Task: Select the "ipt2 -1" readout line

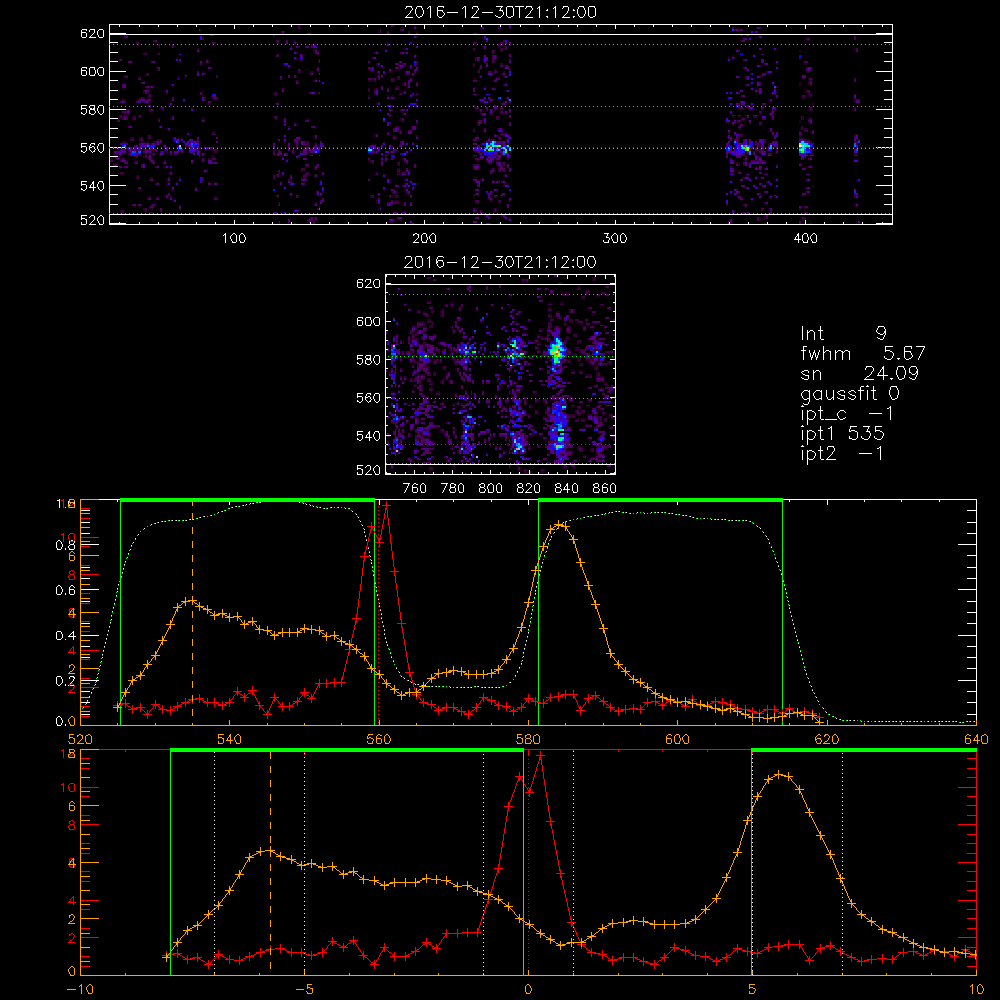Action: pos(842,453)
